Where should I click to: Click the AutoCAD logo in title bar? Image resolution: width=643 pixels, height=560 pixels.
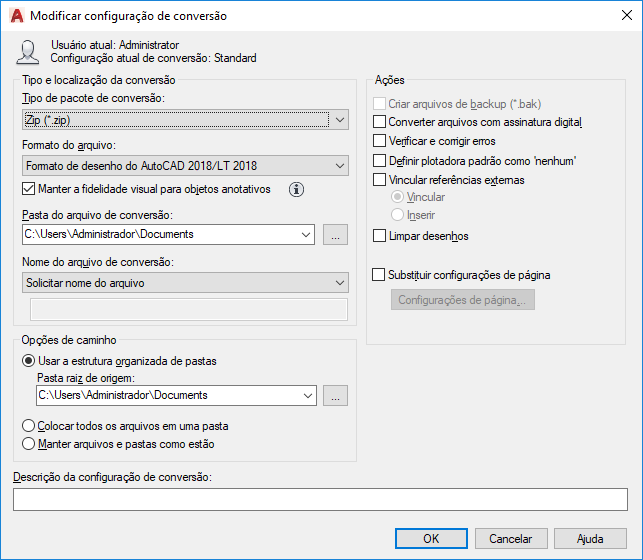click(17, 16)
